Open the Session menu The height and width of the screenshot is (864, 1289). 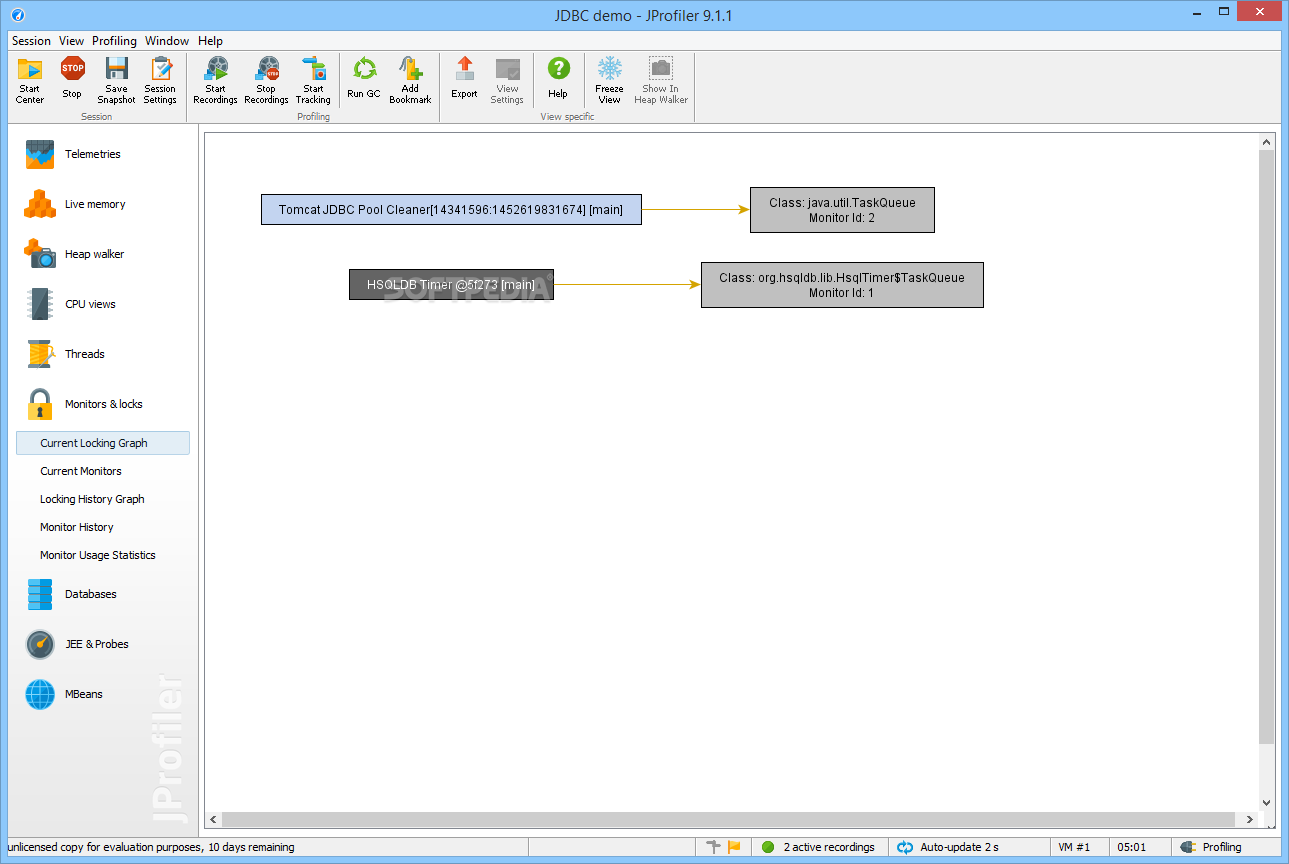click(x=31, y=41)
